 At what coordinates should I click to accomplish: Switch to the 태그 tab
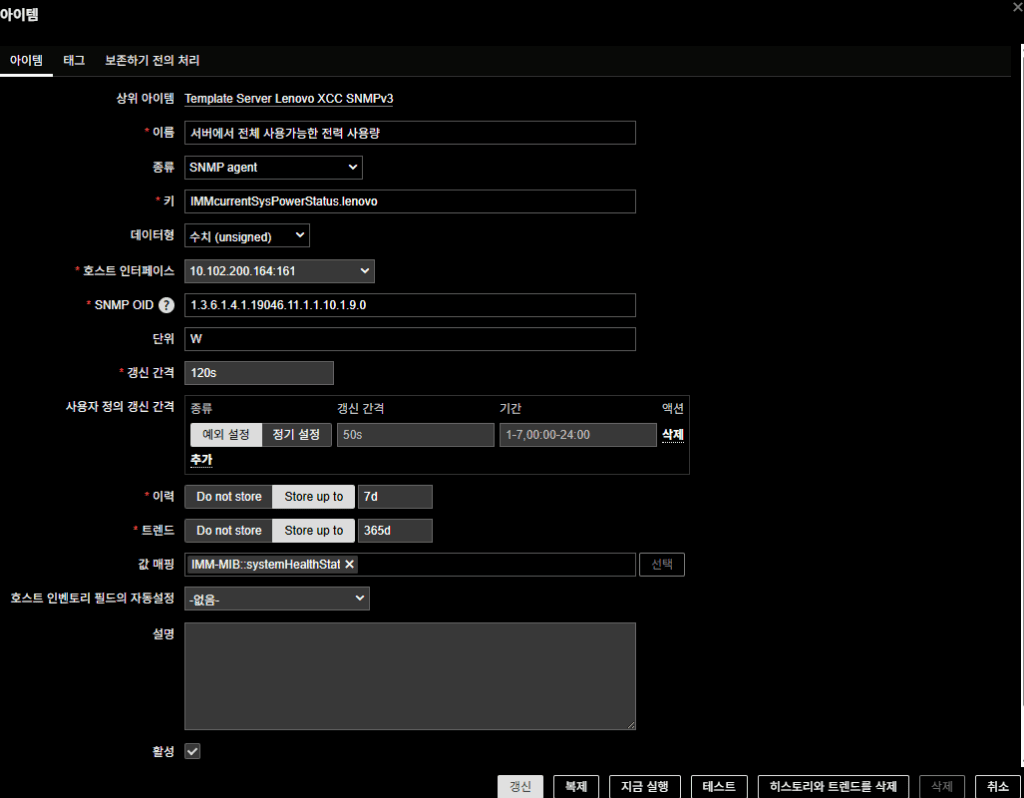pyautogui.click(x=73, y=61)
